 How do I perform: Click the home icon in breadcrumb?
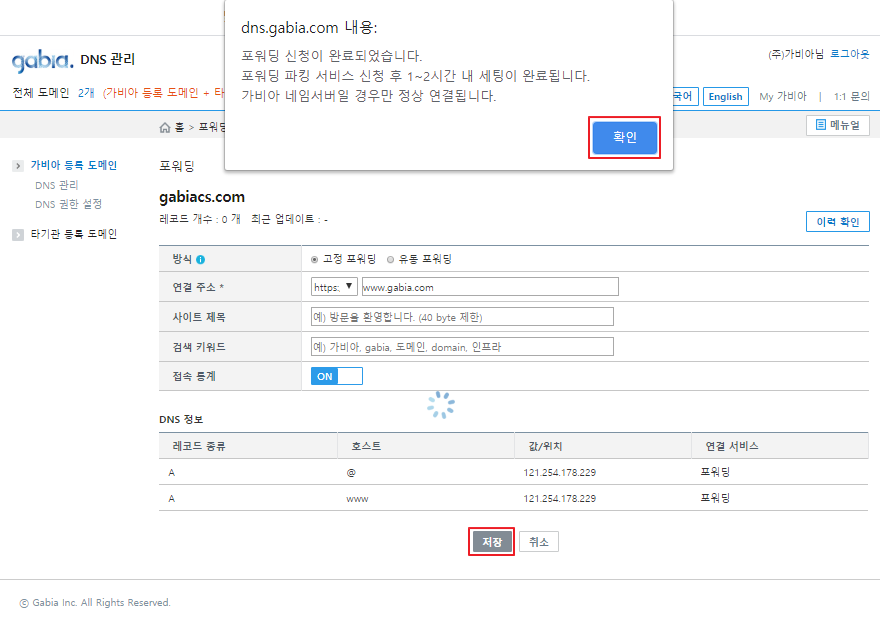[164, 127]
